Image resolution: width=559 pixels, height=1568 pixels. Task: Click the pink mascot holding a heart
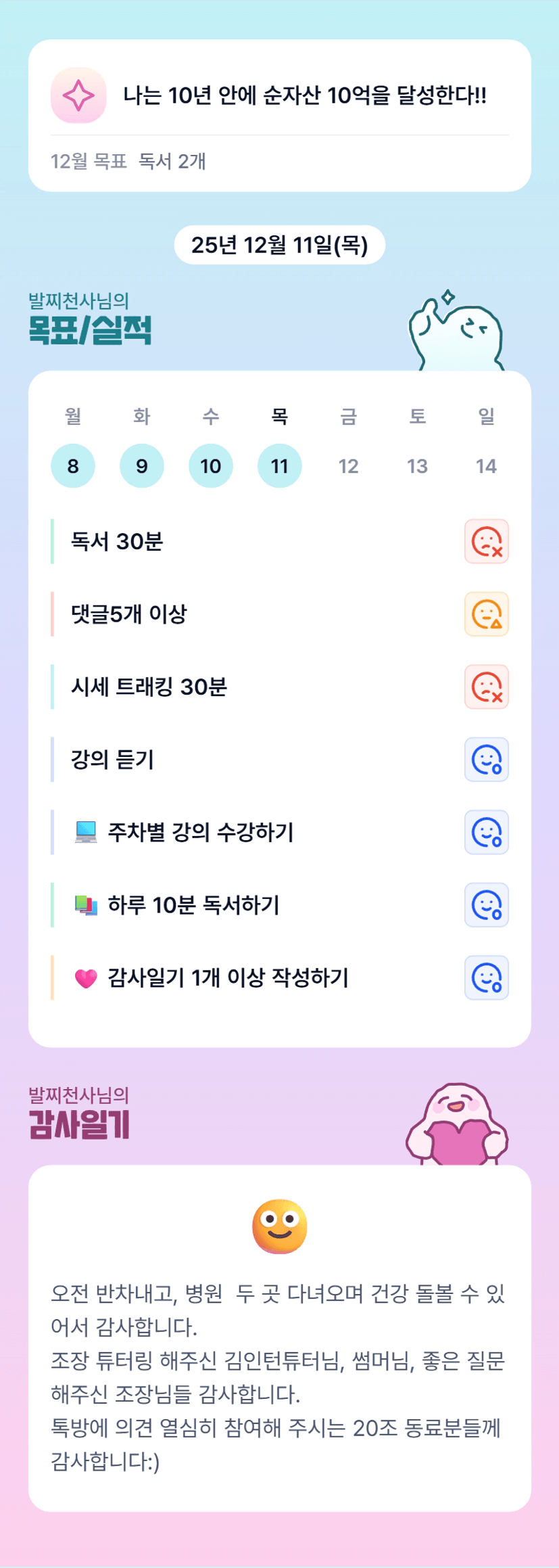pos(457,1124)
